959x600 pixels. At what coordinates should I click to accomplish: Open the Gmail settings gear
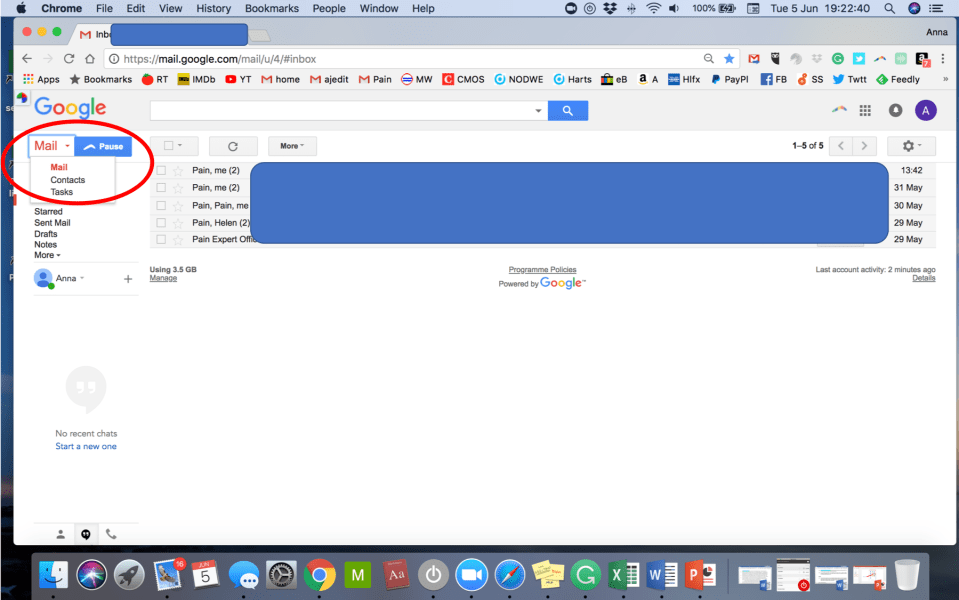pyautogui.click(x=908, y=145)
